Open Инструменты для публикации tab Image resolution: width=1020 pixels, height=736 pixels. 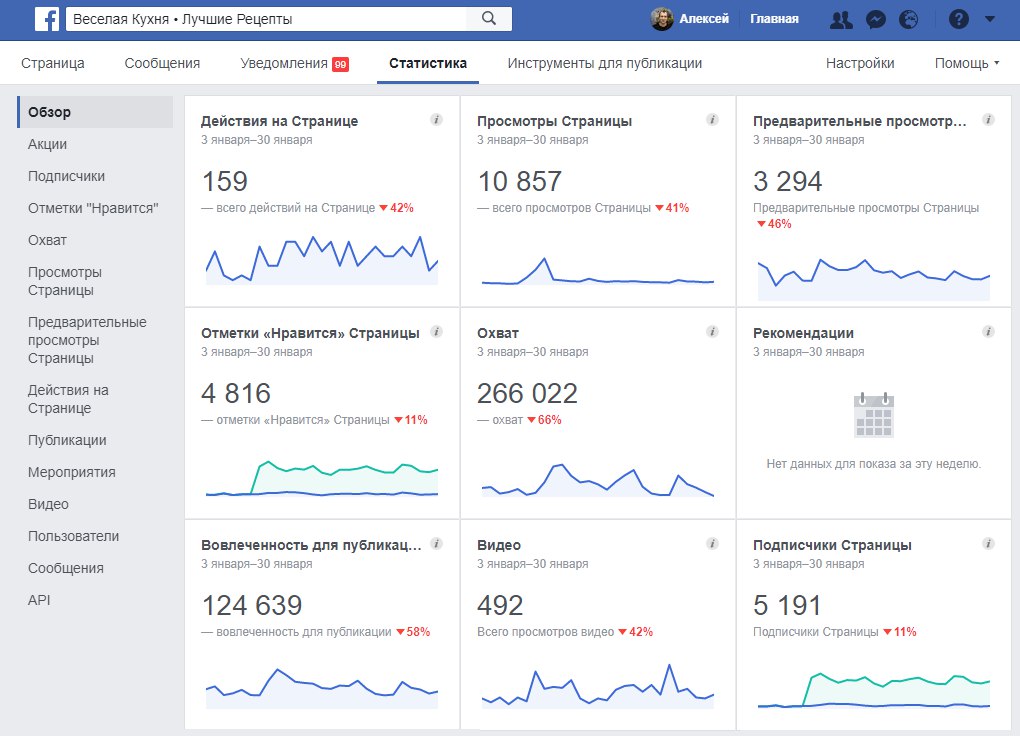coord(604,63)
